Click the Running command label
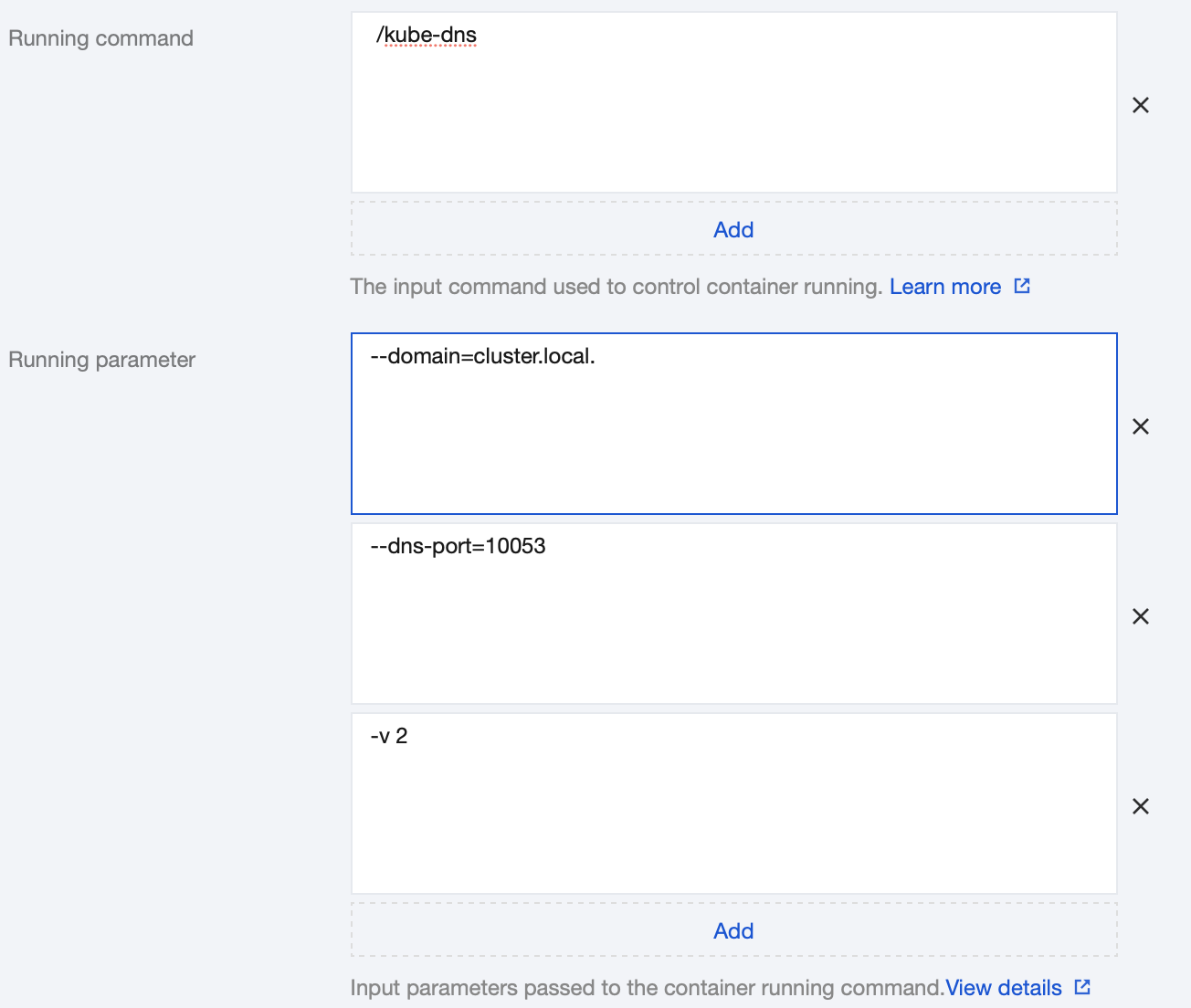This screenshot has height=1008, width=1191. click(100, 38)
